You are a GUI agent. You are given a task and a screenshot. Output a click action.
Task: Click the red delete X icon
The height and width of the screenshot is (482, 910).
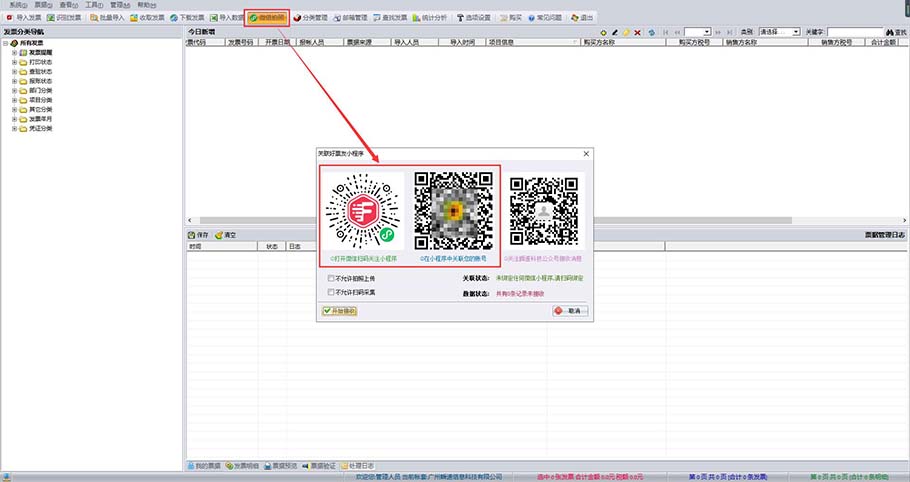639,33
